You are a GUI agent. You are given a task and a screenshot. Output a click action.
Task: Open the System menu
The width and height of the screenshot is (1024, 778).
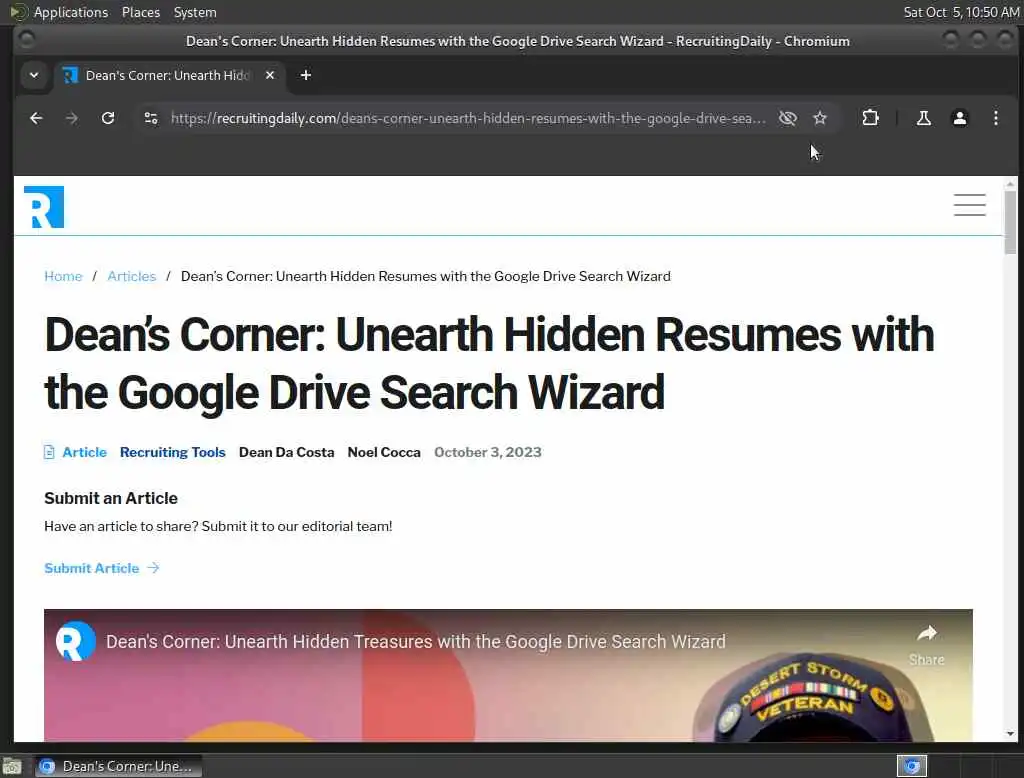(195, 12)
